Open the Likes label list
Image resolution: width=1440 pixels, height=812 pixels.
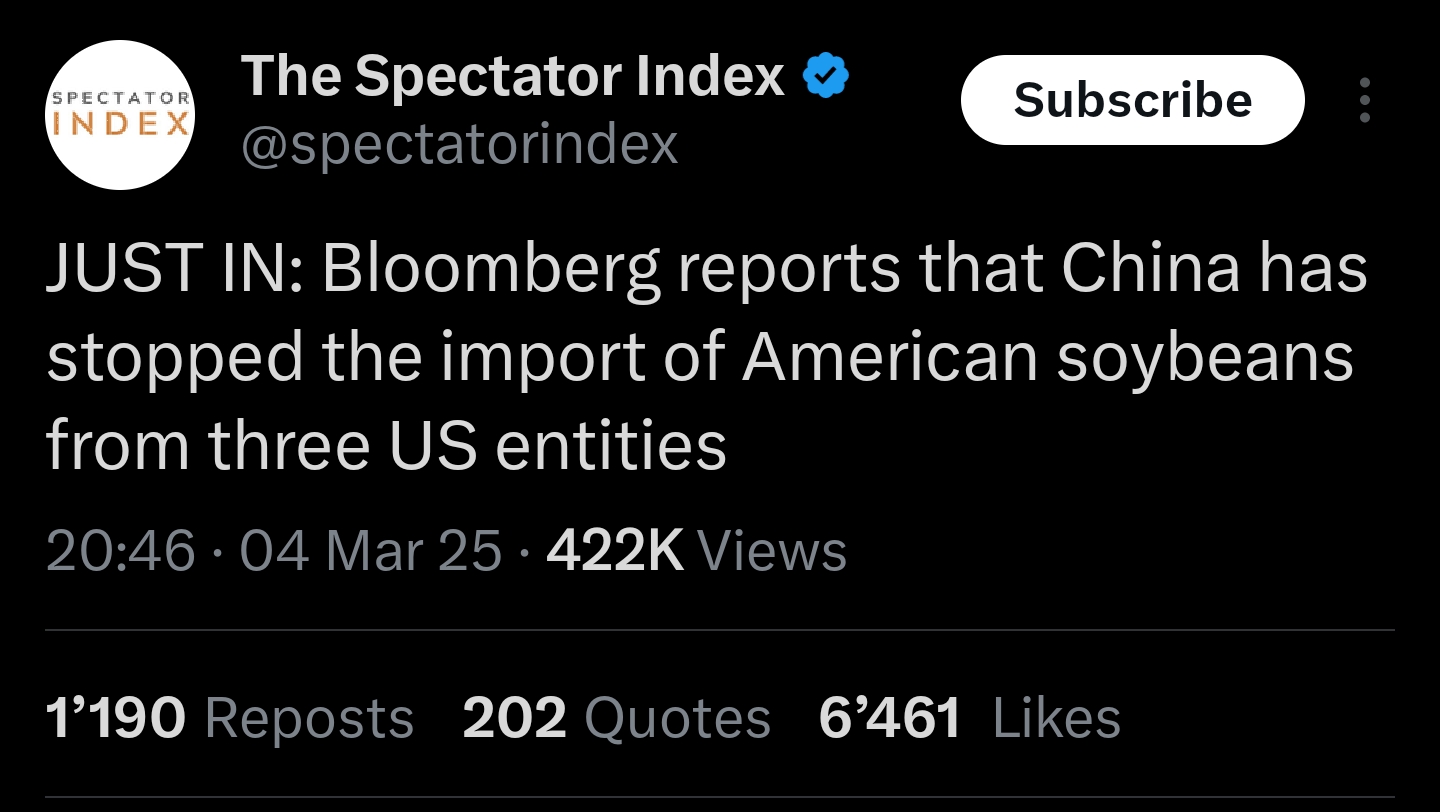click(1057, 718)
